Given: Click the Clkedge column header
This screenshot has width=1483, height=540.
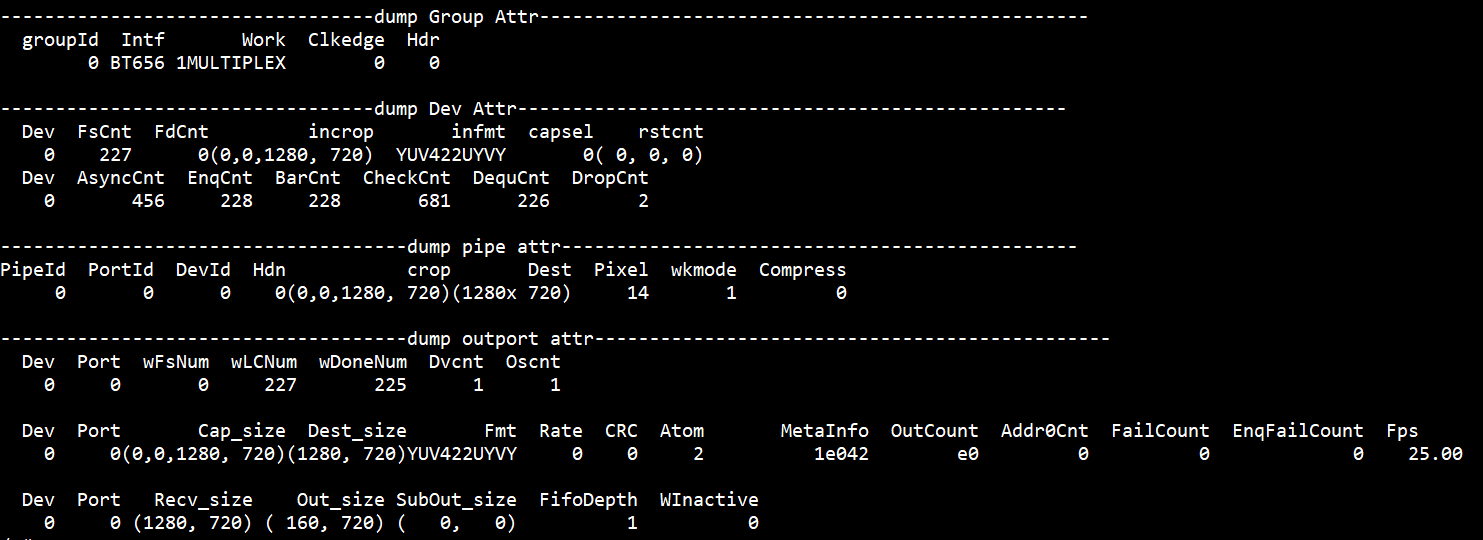Looking at the screenshot, I should point(346,41).
